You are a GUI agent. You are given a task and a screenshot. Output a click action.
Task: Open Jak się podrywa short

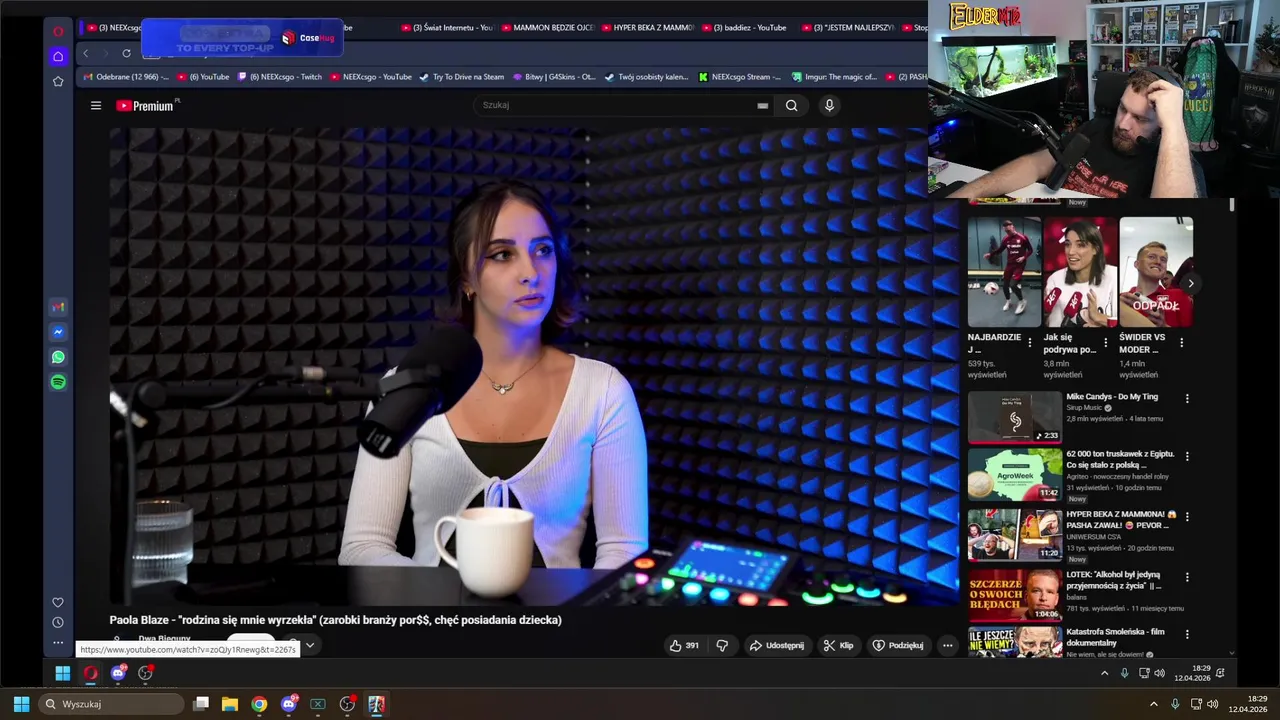[x=1080, y=272]
